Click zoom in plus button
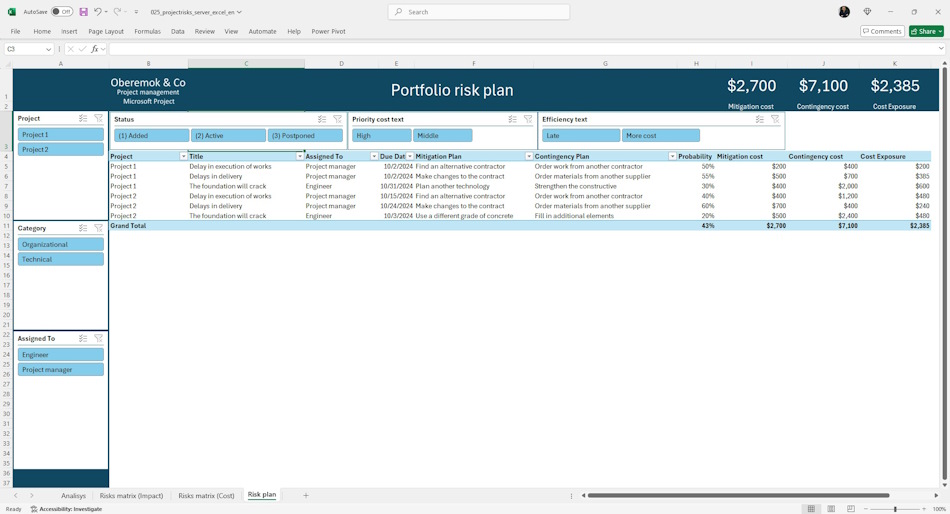The image size is (950, 514). pos(924,509)
